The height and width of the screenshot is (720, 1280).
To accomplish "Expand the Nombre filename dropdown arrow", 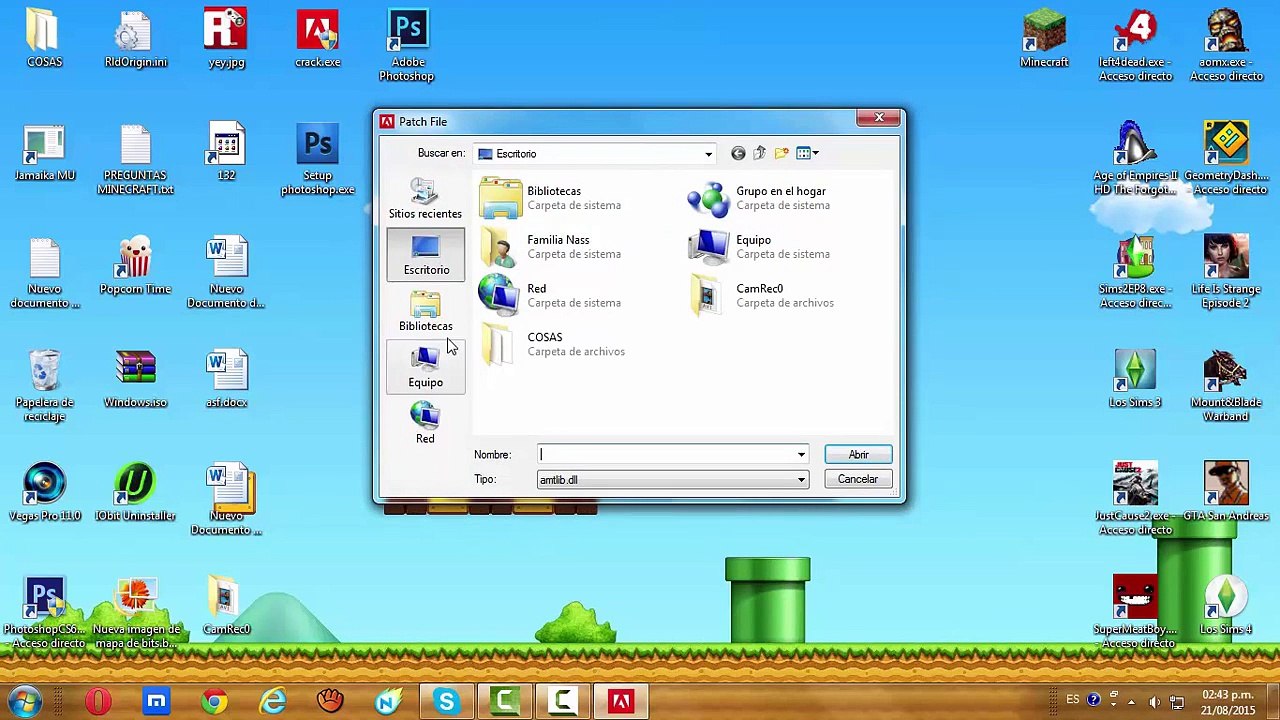I will click(801, 455).
